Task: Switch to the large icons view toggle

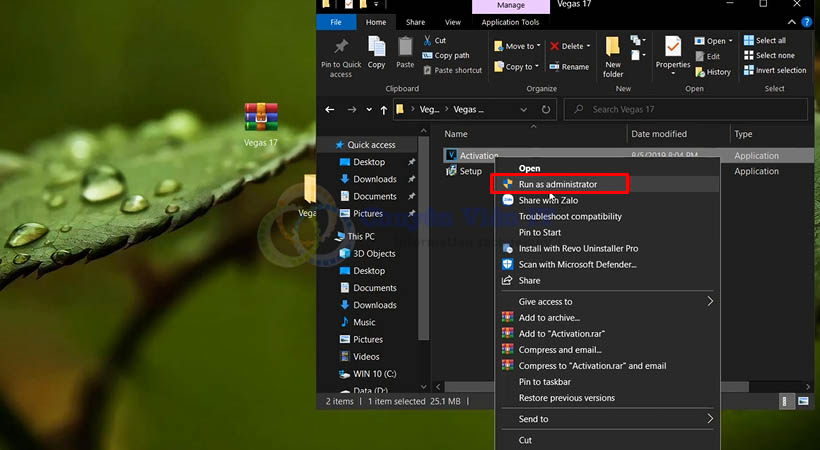Action: pos(804,401)
